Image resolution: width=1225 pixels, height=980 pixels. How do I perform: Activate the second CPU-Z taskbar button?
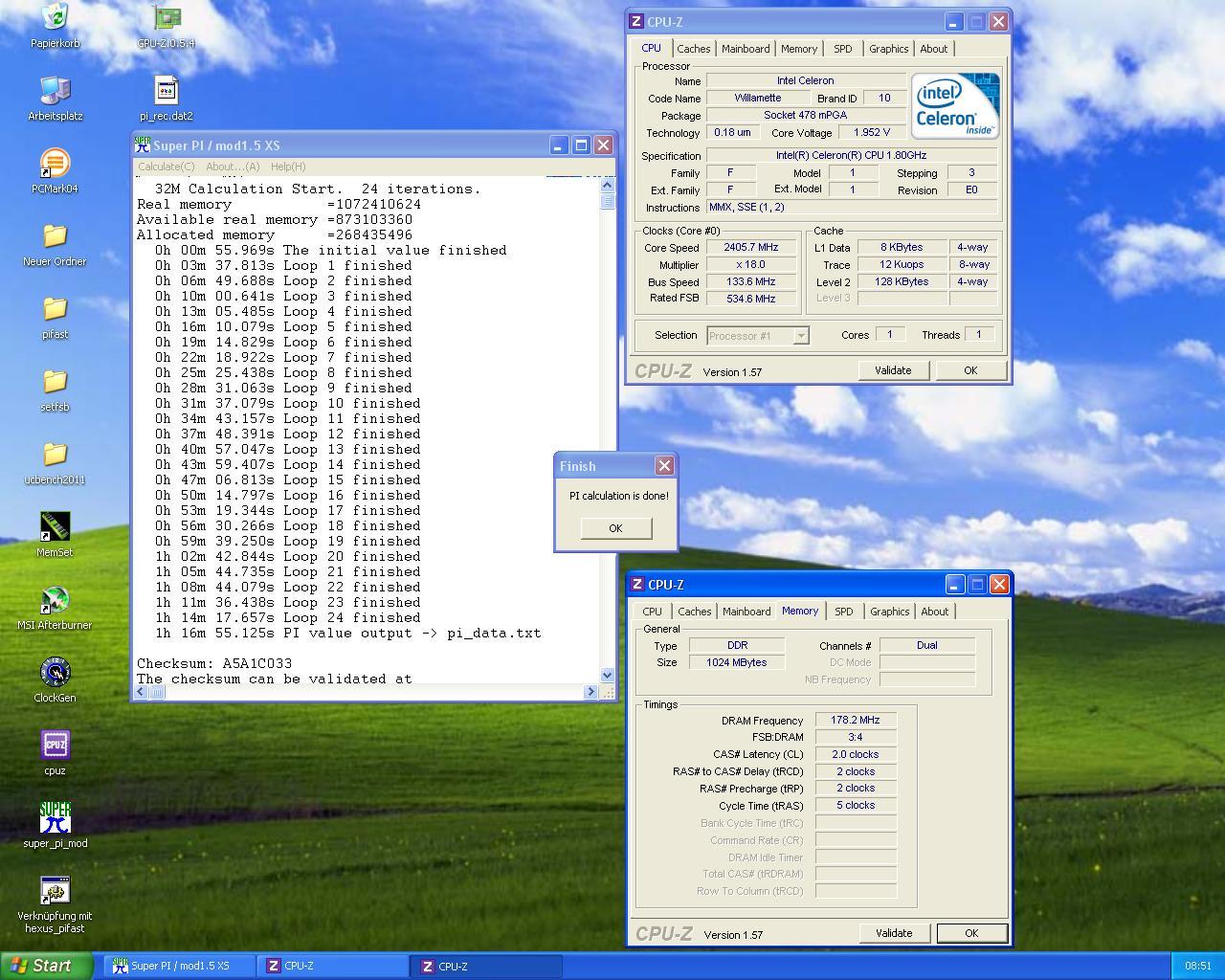487,967
